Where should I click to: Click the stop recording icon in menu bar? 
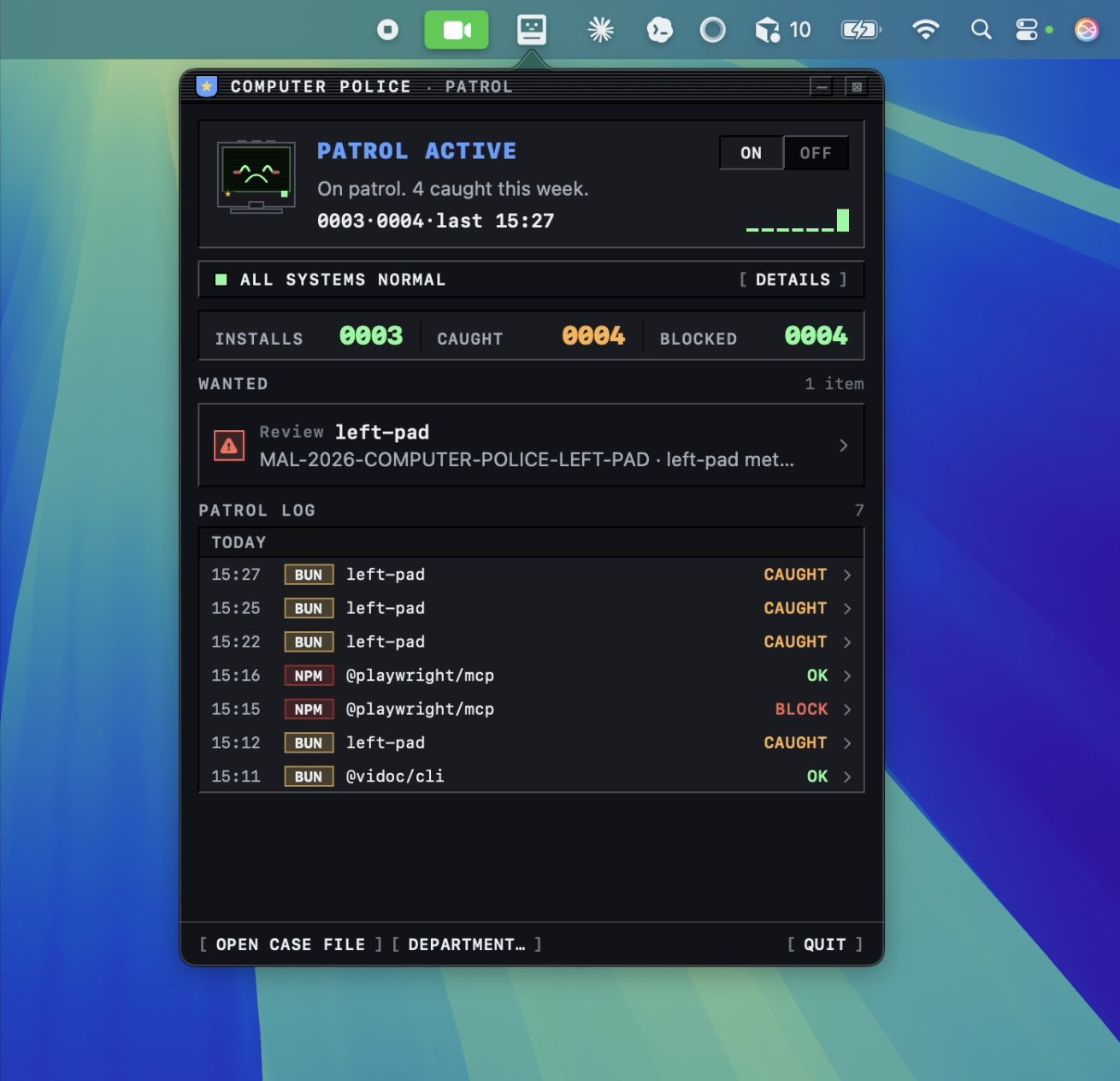pos(388,31)
